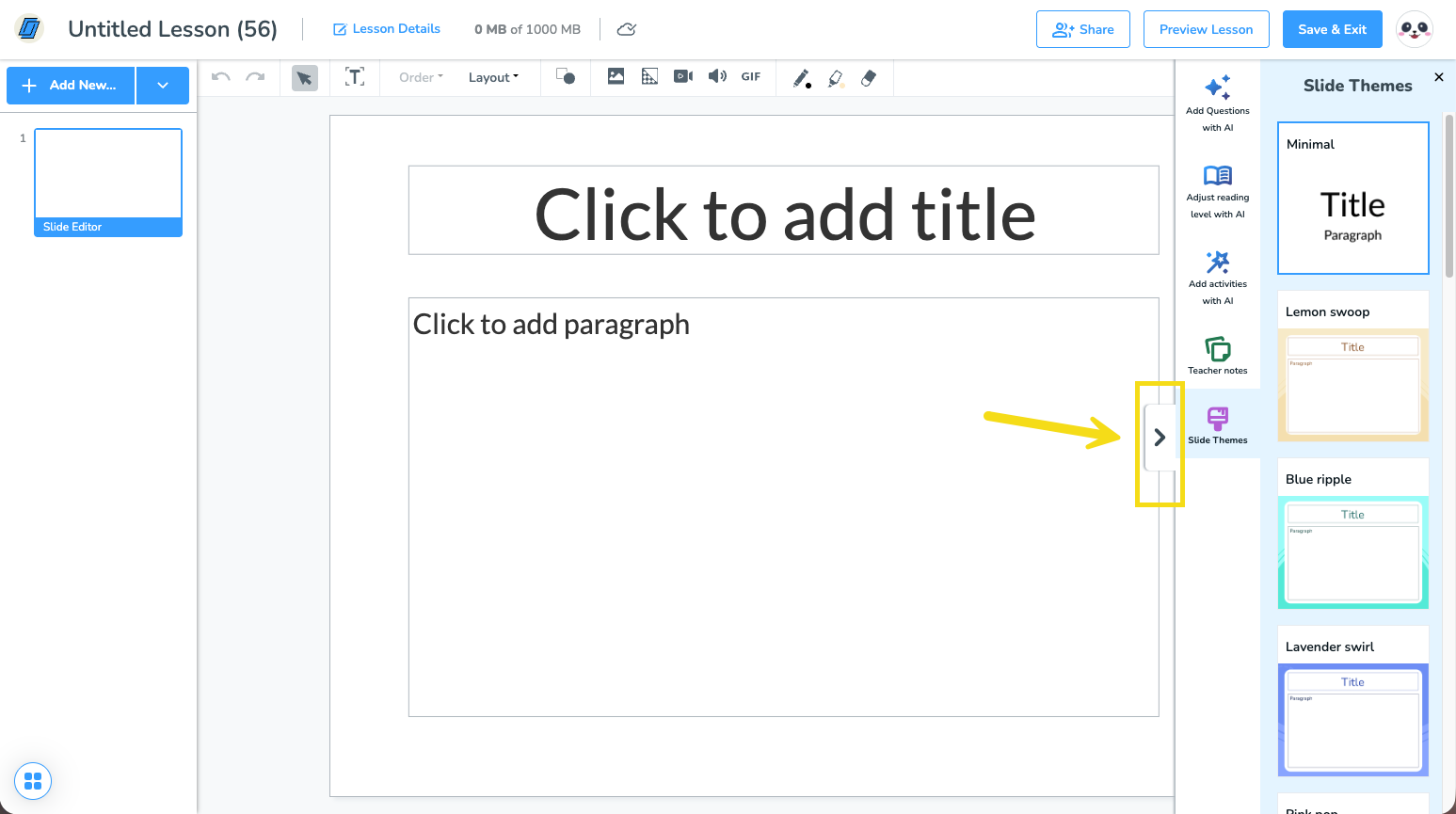The width and height of the screenshot is (1456, 814).
Task: Select Slide Themes sidebar item
Action: click(x=1218, y=425)
